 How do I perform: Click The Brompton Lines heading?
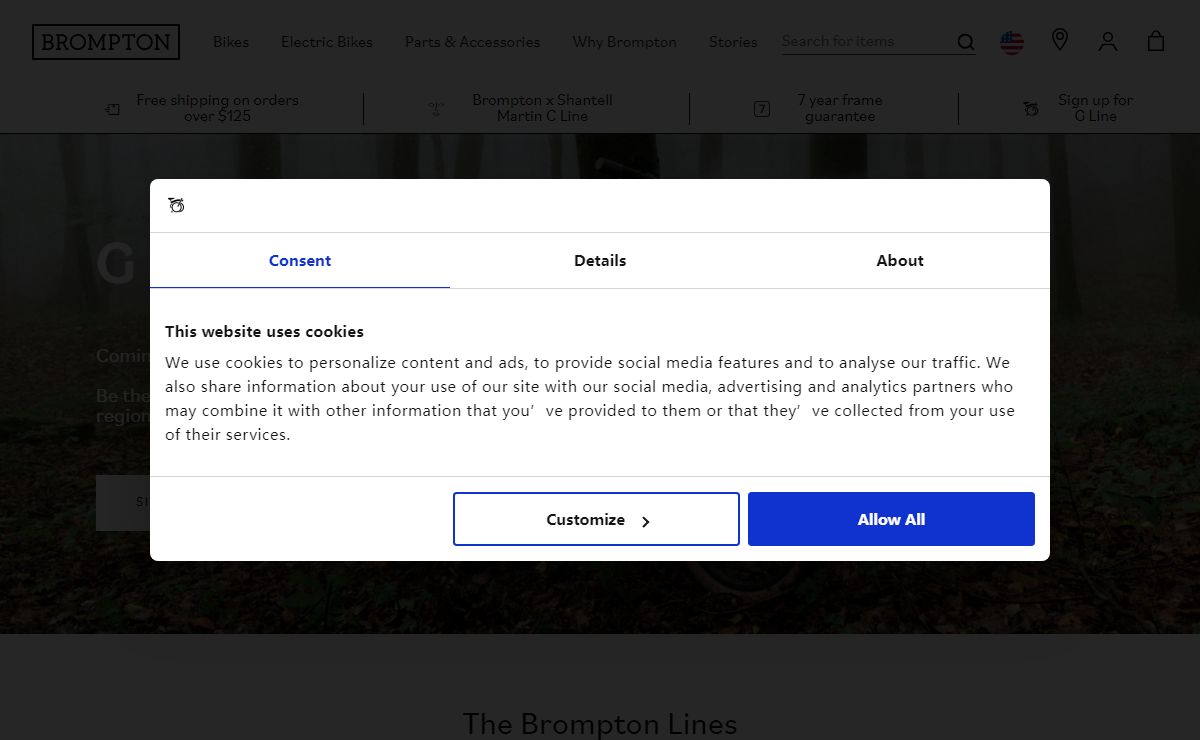click(600, 723)
